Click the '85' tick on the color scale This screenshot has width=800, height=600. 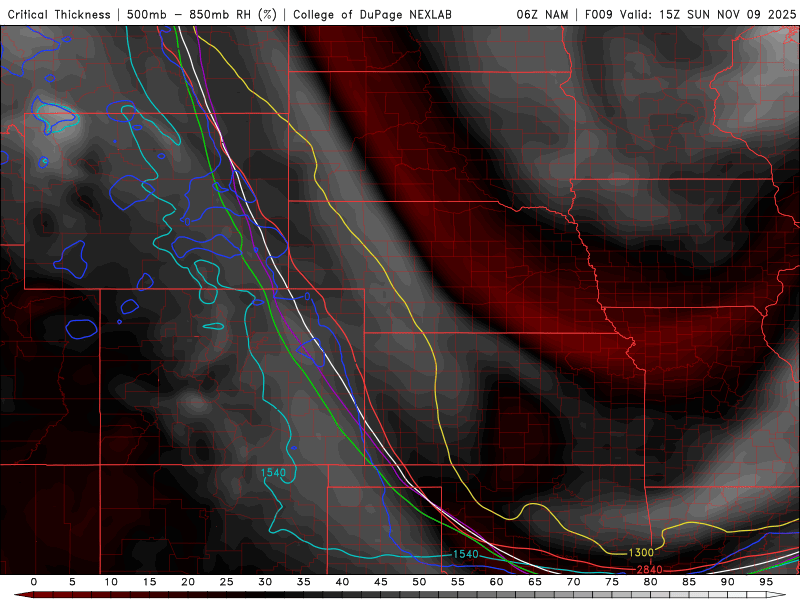(689, 582)
